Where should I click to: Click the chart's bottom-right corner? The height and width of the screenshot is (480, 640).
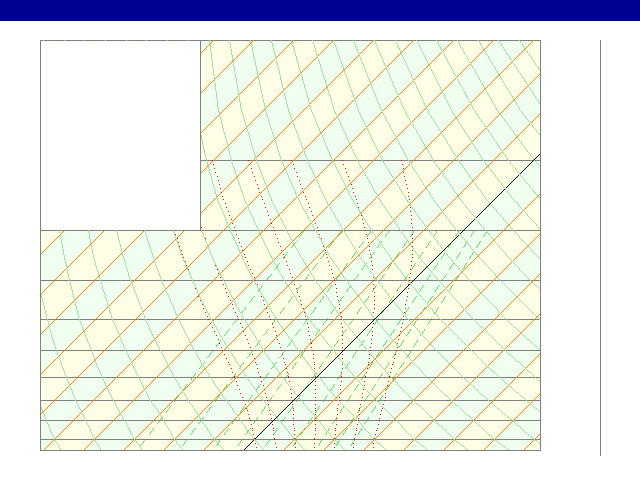540,450
